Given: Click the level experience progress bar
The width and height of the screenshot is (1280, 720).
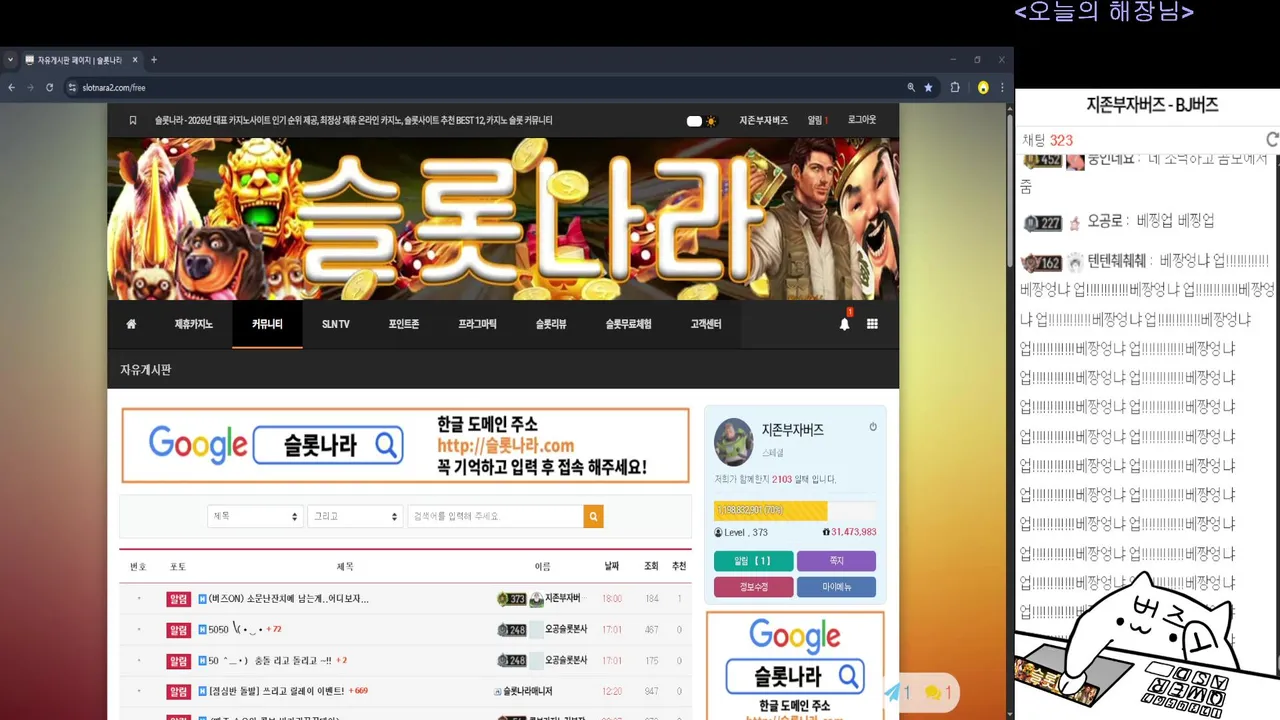Looking at the screenshot, I should tap(794, 510).
